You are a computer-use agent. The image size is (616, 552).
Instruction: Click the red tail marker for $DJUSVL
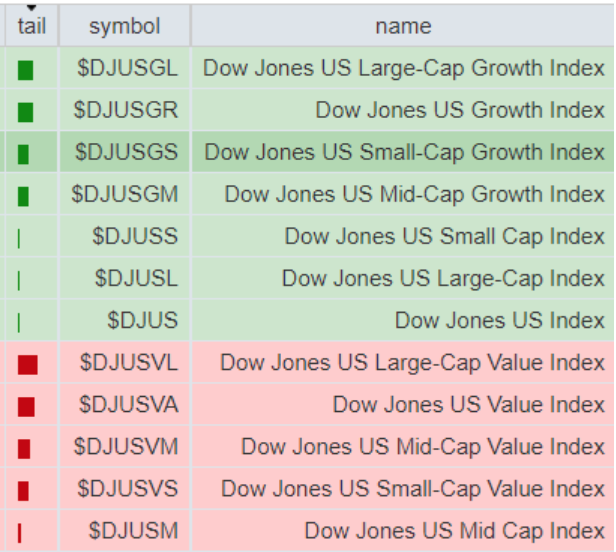[x=27, y=364]
